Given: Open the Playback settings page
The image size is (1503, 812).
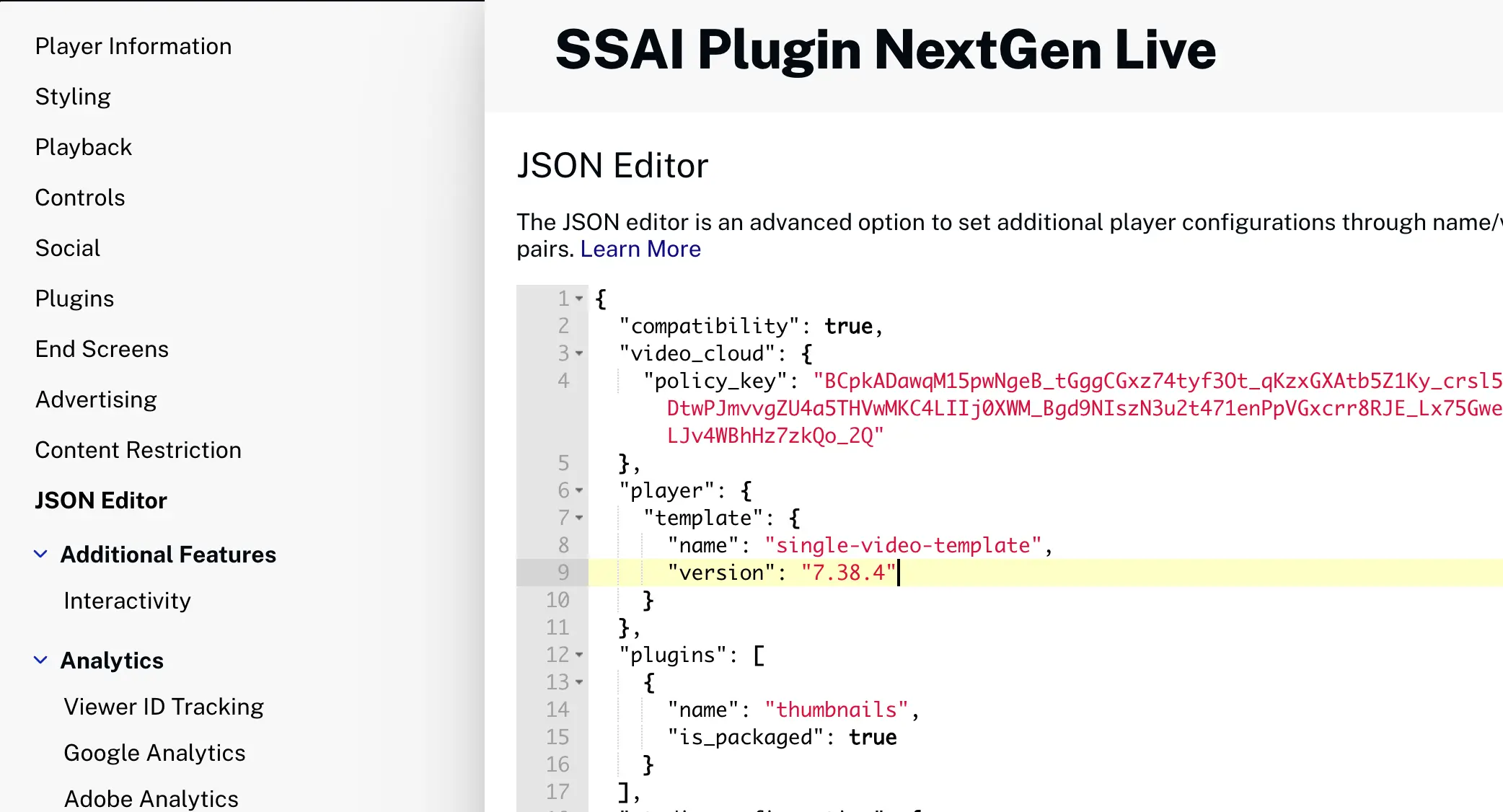Looking at the screenshot, I should tap(84, 147).
